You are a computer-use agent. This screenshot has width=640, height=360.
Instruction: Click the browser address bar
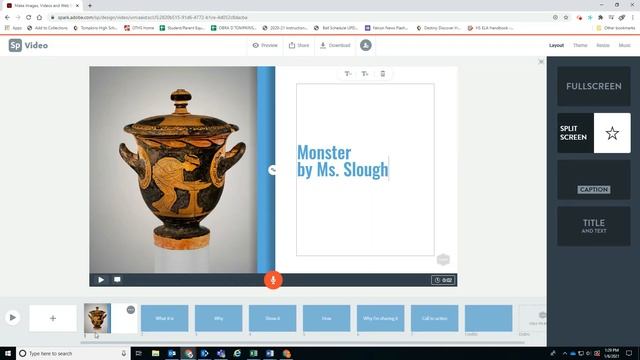(x=302, y=17)
